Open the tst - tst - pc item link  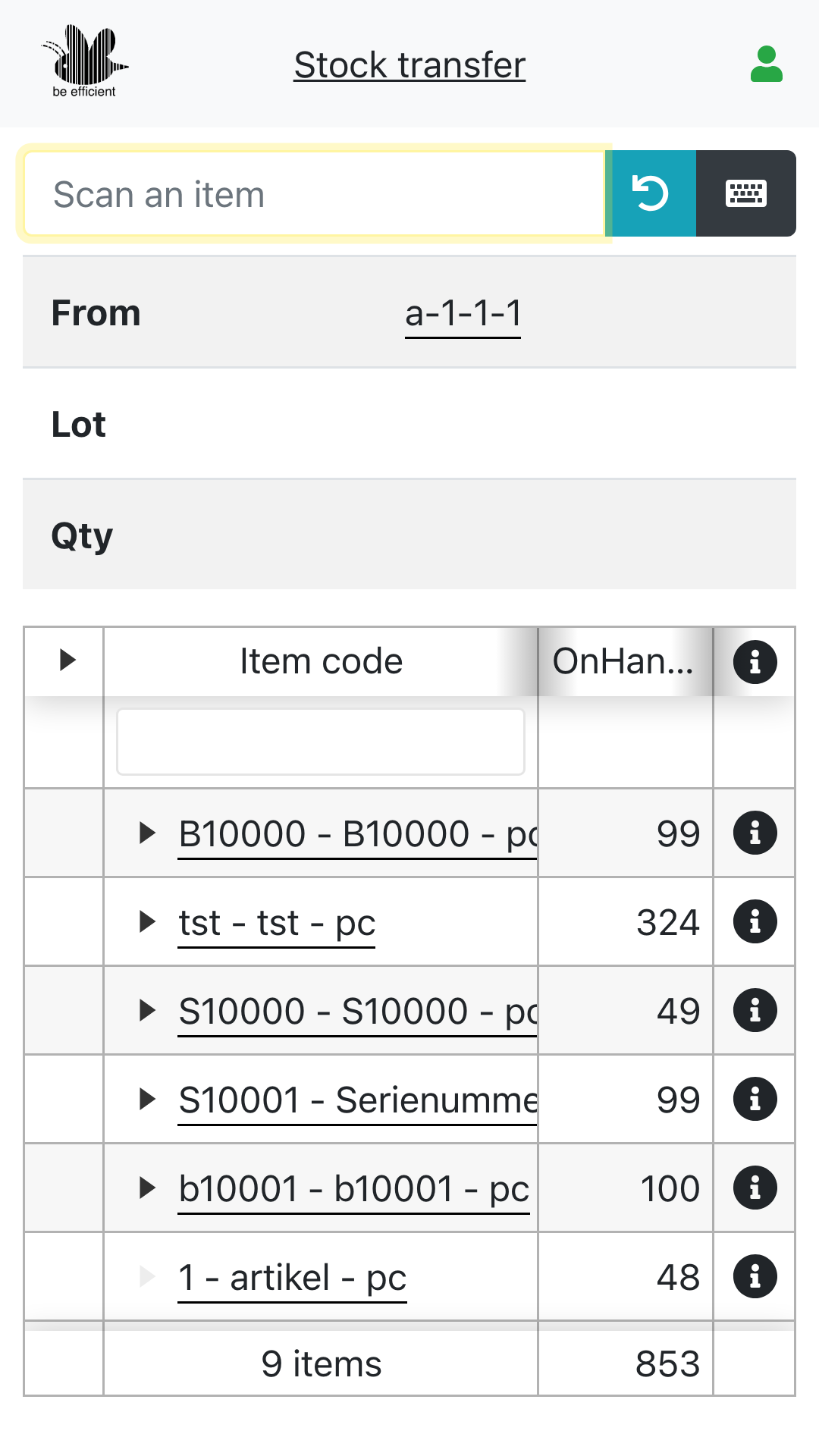point(277,924)
